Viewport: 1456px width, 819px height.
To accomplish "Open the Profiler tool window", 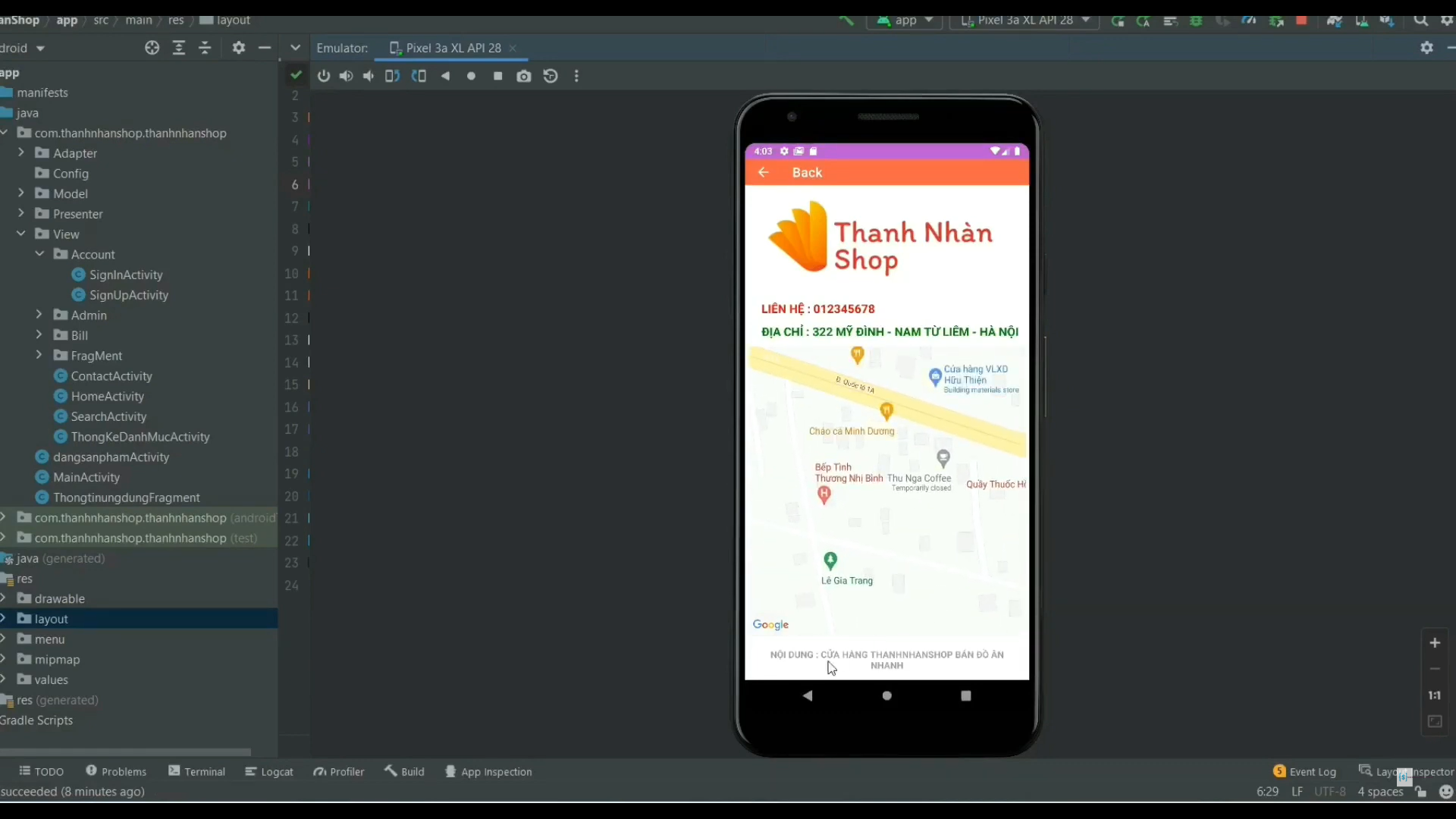I will (x=339, y=771).
